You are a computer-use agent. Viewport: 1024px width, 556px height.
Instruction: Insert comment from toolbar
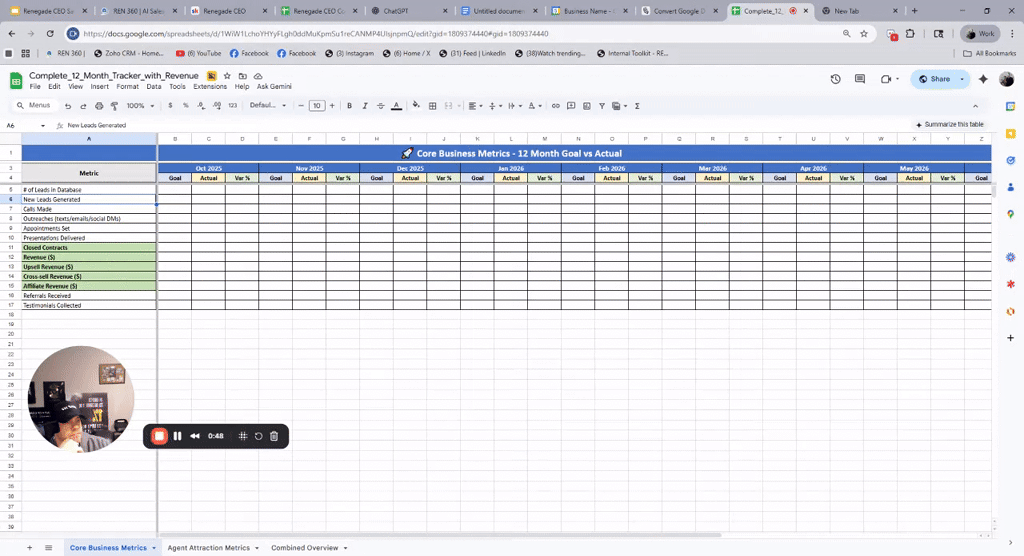[x=571, y=106]
